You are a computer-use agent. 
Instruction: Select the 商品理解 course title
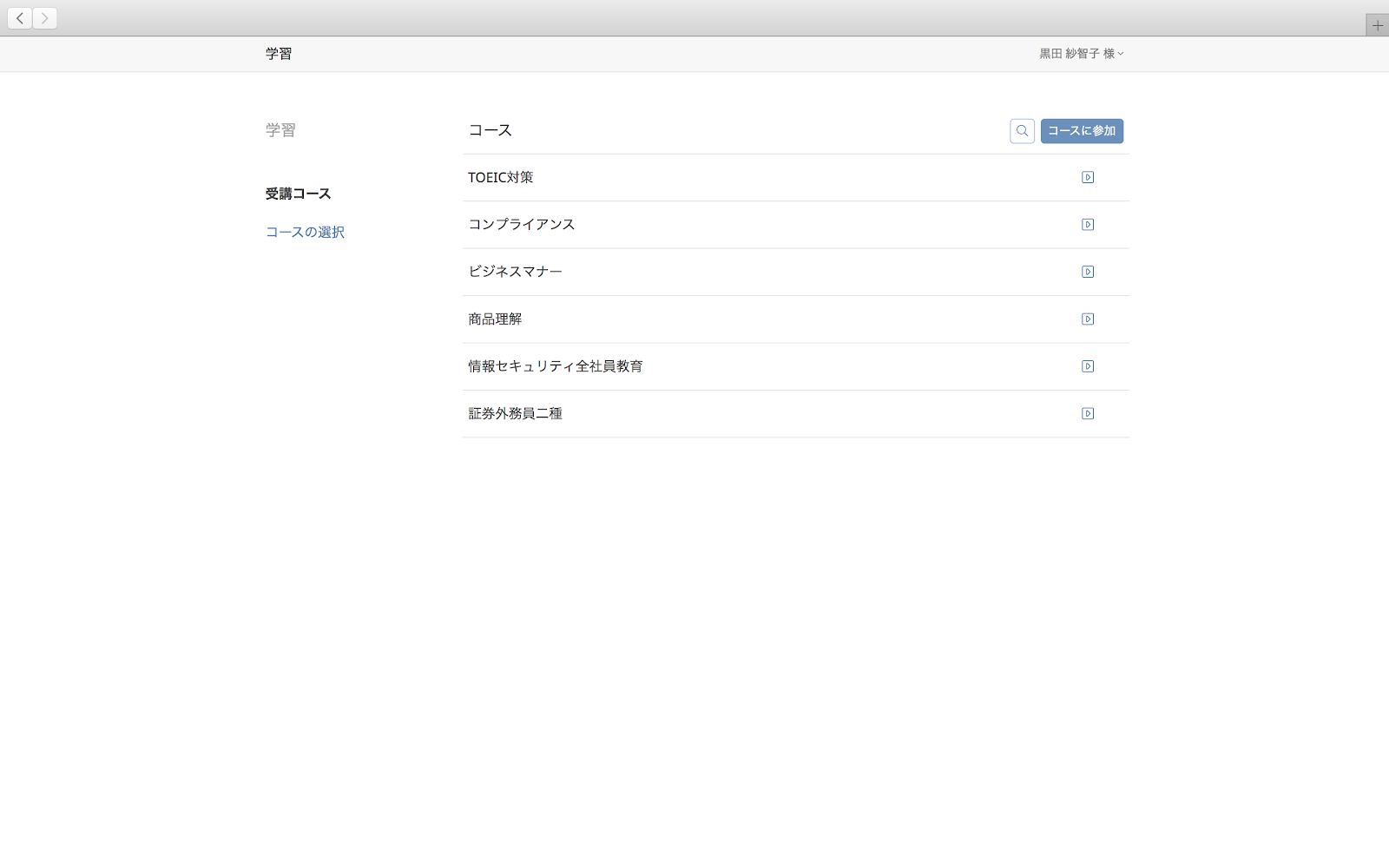point(495,319)
